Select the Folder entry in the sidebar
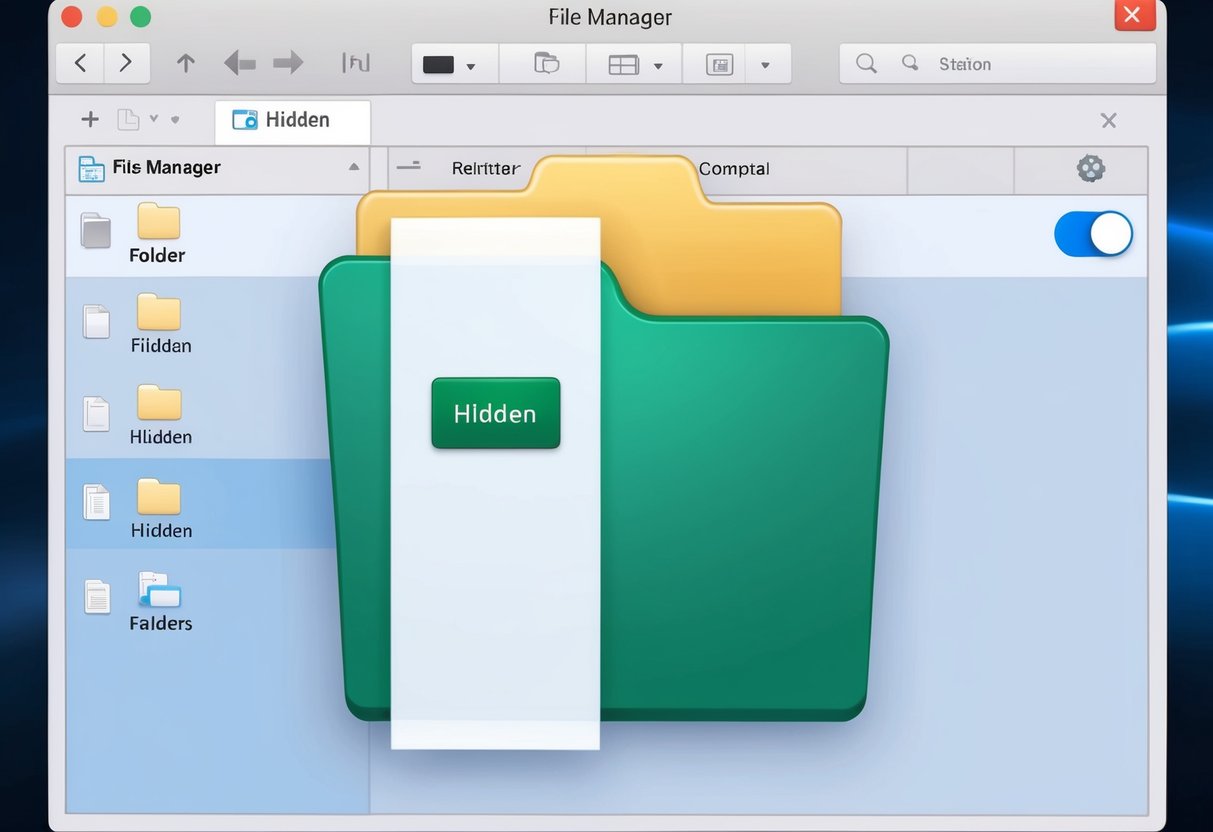1213x832 pixels. pos(156,234)
